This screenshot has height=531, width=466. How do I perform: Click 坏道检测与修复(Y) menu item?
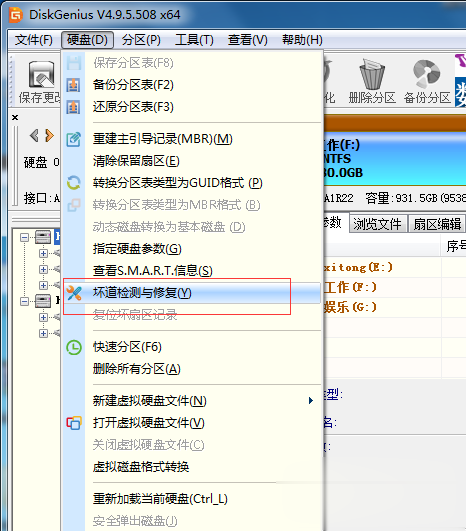(192, 293)
